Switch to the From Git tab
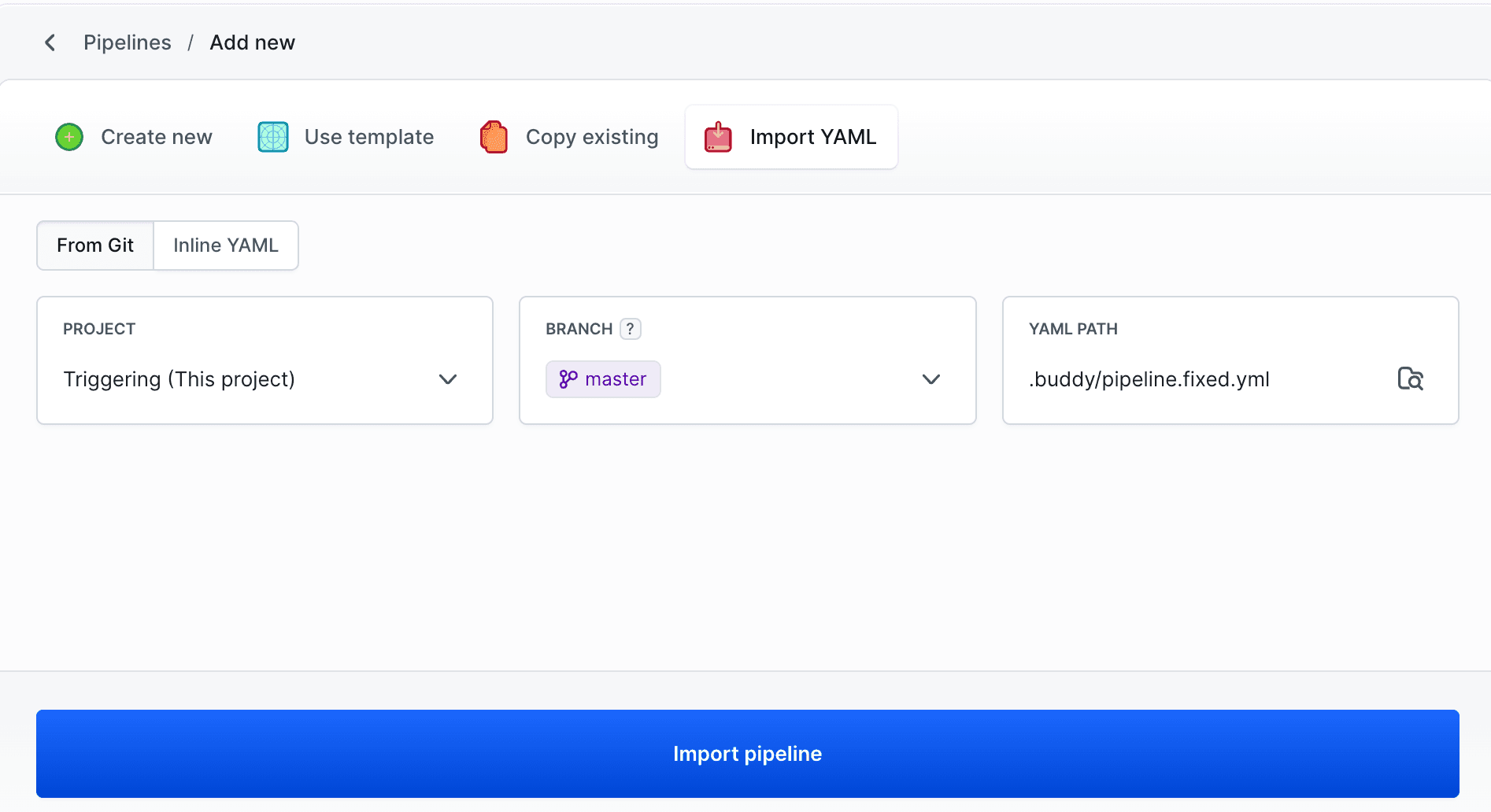This screenshot has width=1491, height=812. (94, 245)
